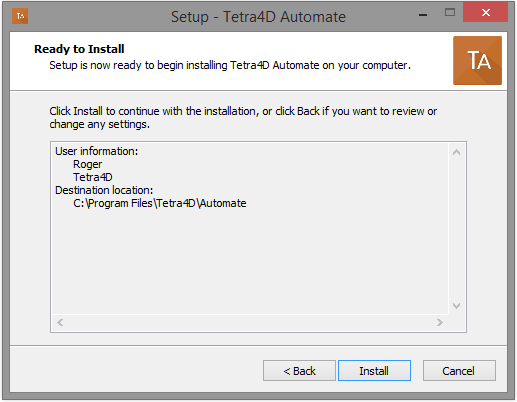Click the user name Roger in summary
517x402 pixels.
click(x=88, y=164)
